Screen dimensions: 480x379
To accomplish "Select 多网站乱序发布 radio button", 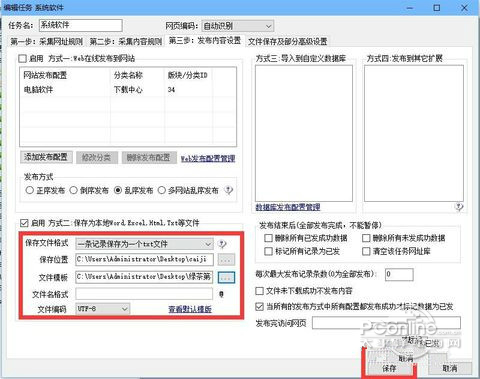I will (162, 190).
